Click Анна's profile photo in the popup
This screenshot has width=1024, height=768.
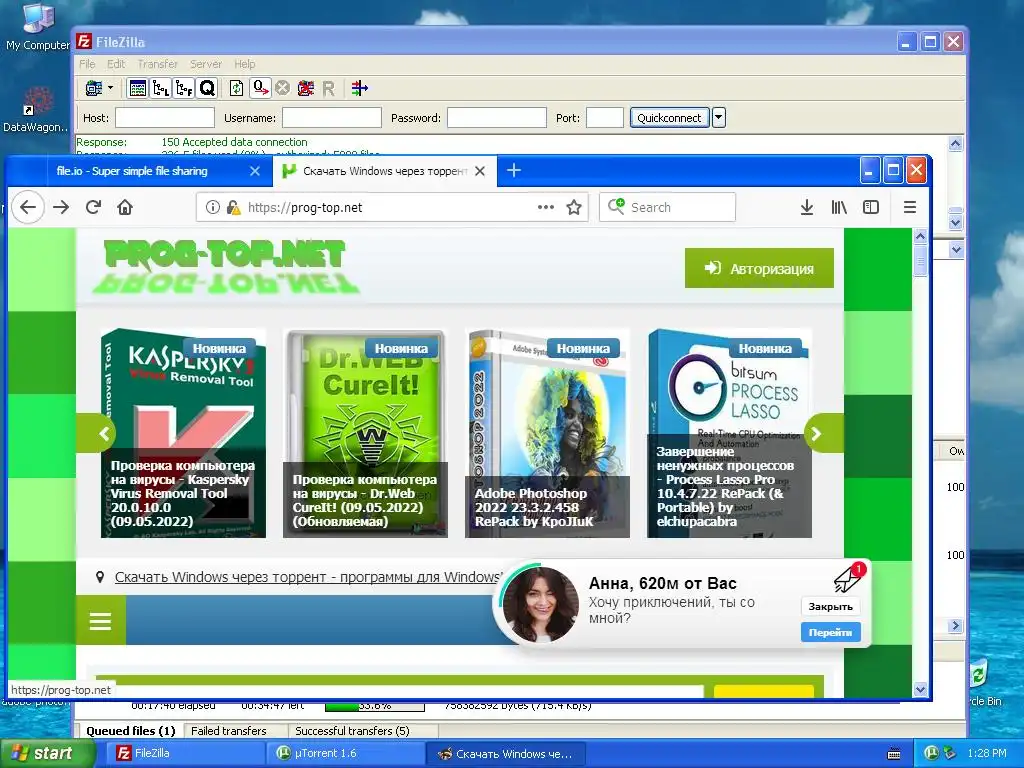pos(541,605)
